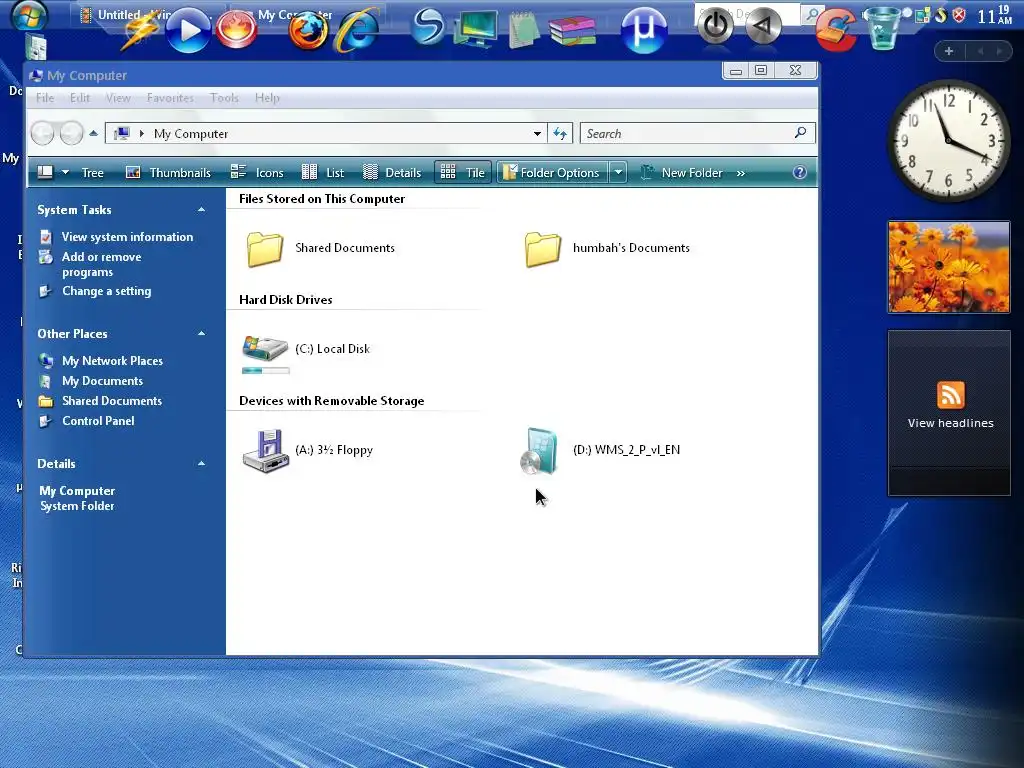Click the Forward navigation button

tap(71, 133)
